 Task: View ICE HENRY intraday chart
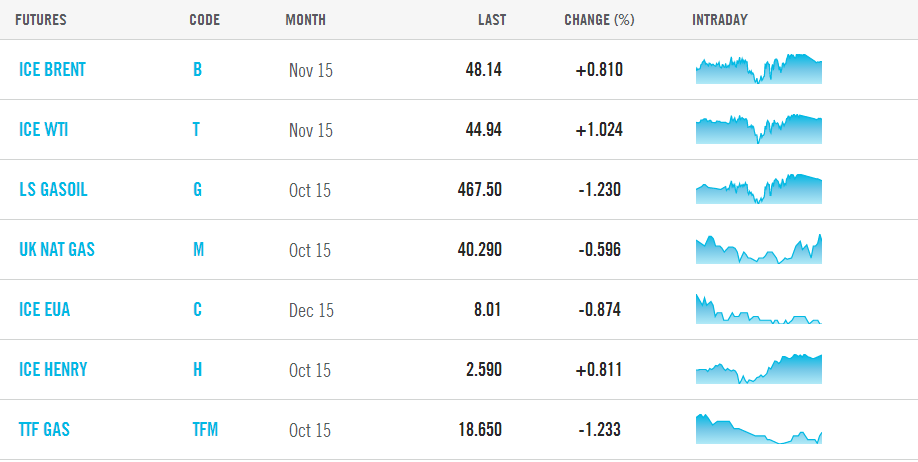[758, 369]
